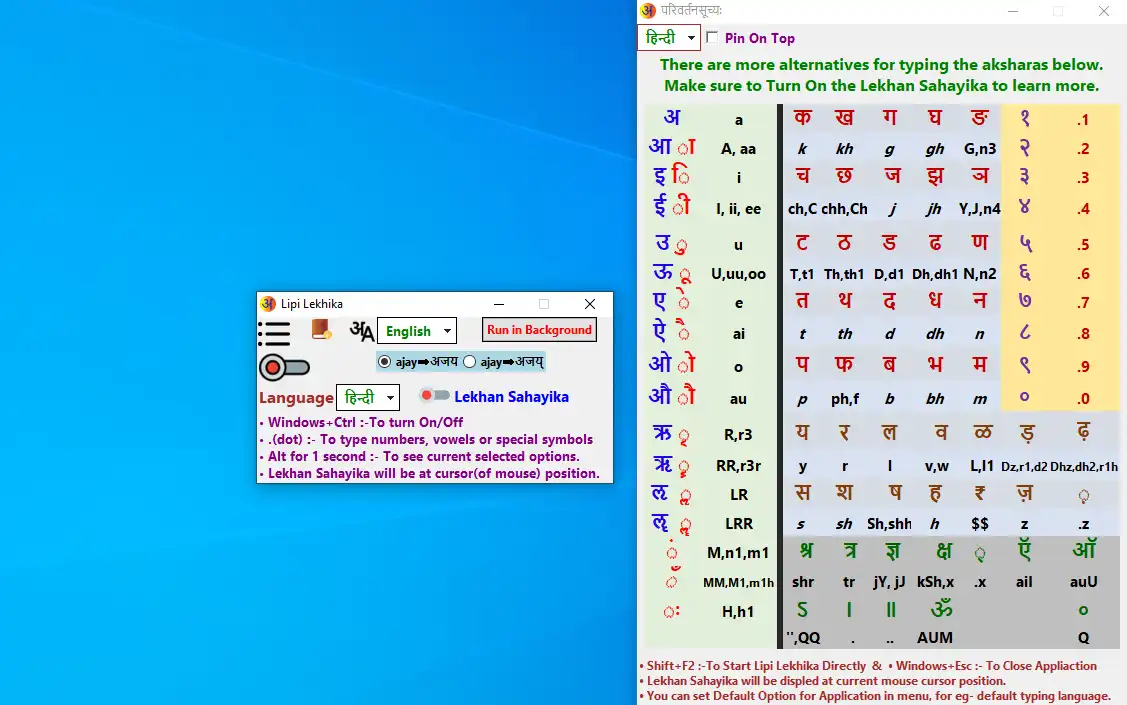
Task: Click the 'I, ii, ee' mapping text
Action: [x=738, y=209]
